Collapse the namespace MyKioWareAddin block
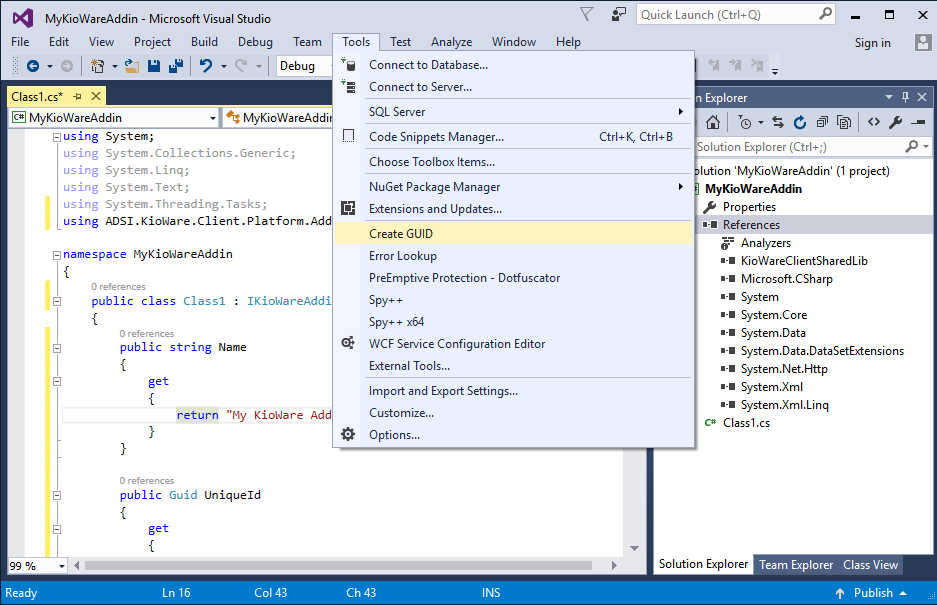This screenshot has height=605, width=937. click(x=57, y=255)
